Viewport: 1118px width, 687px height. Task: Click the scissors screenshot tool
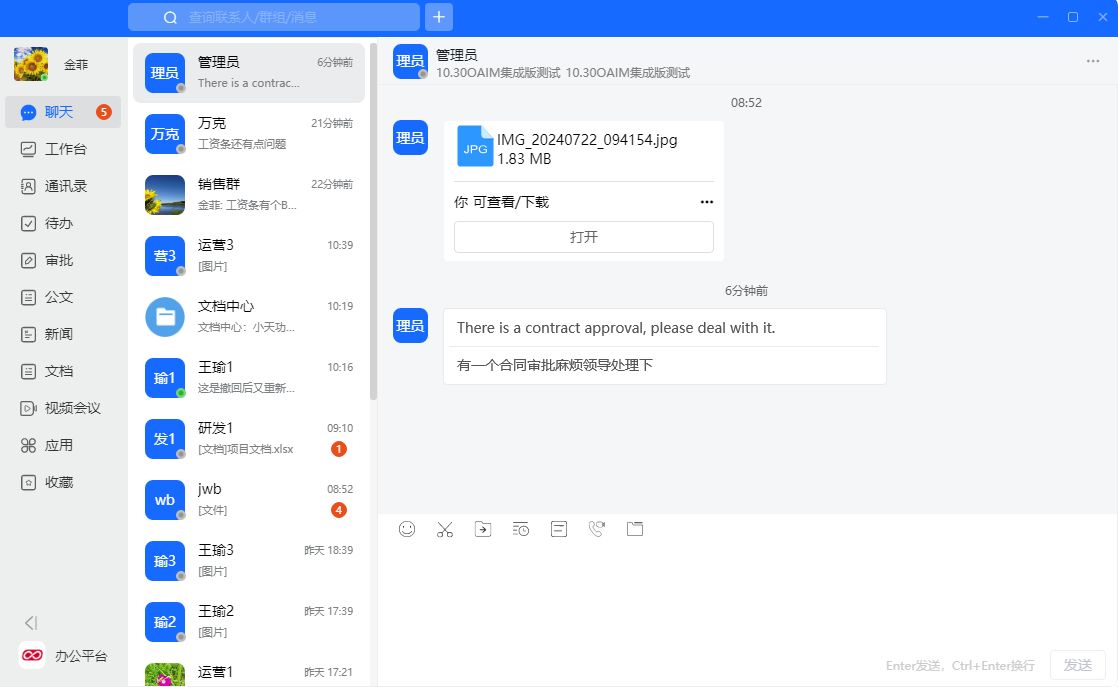point(445,529)
